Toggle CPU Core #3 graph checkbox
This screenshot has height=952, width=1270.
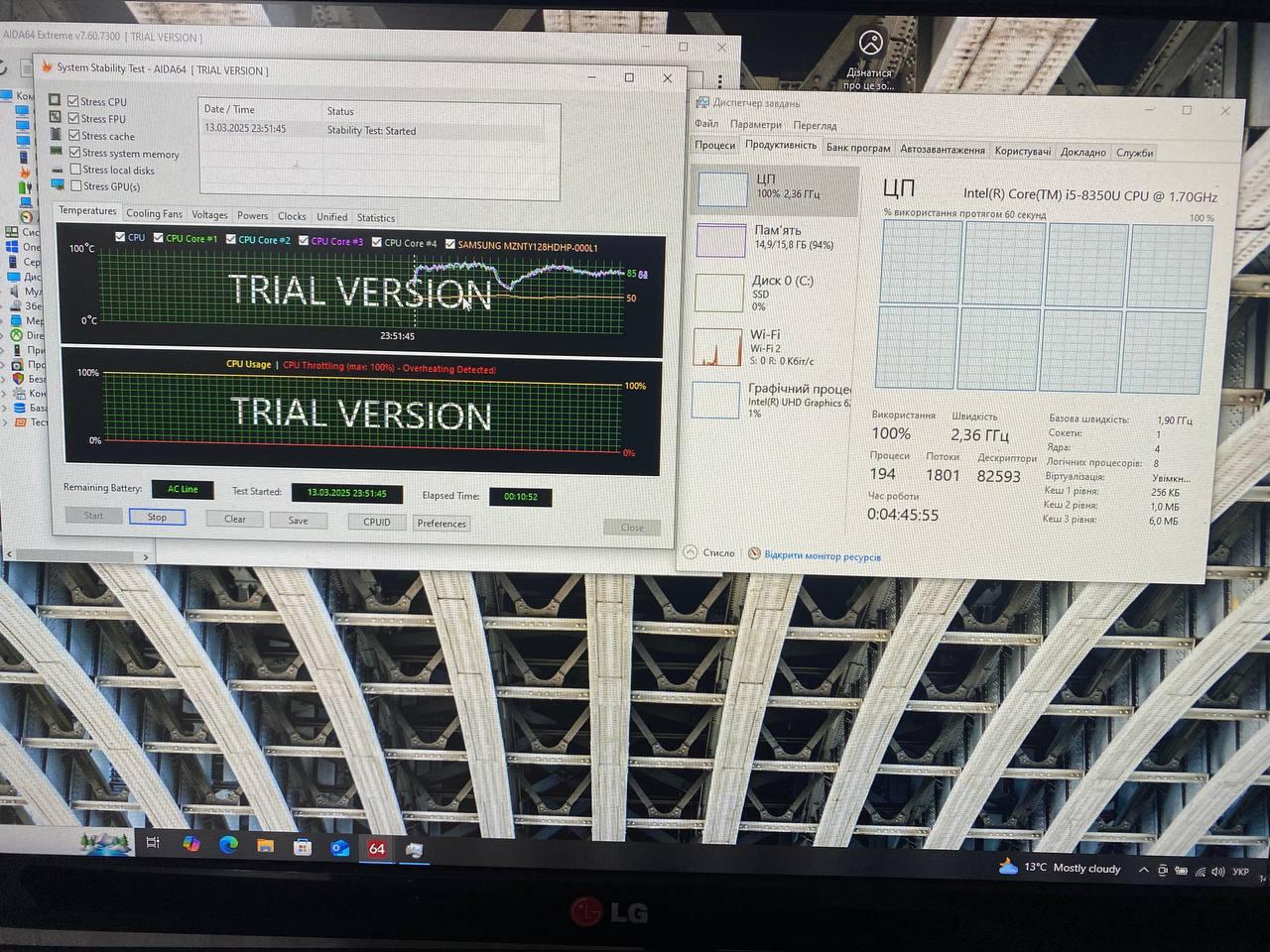point(304,240)
